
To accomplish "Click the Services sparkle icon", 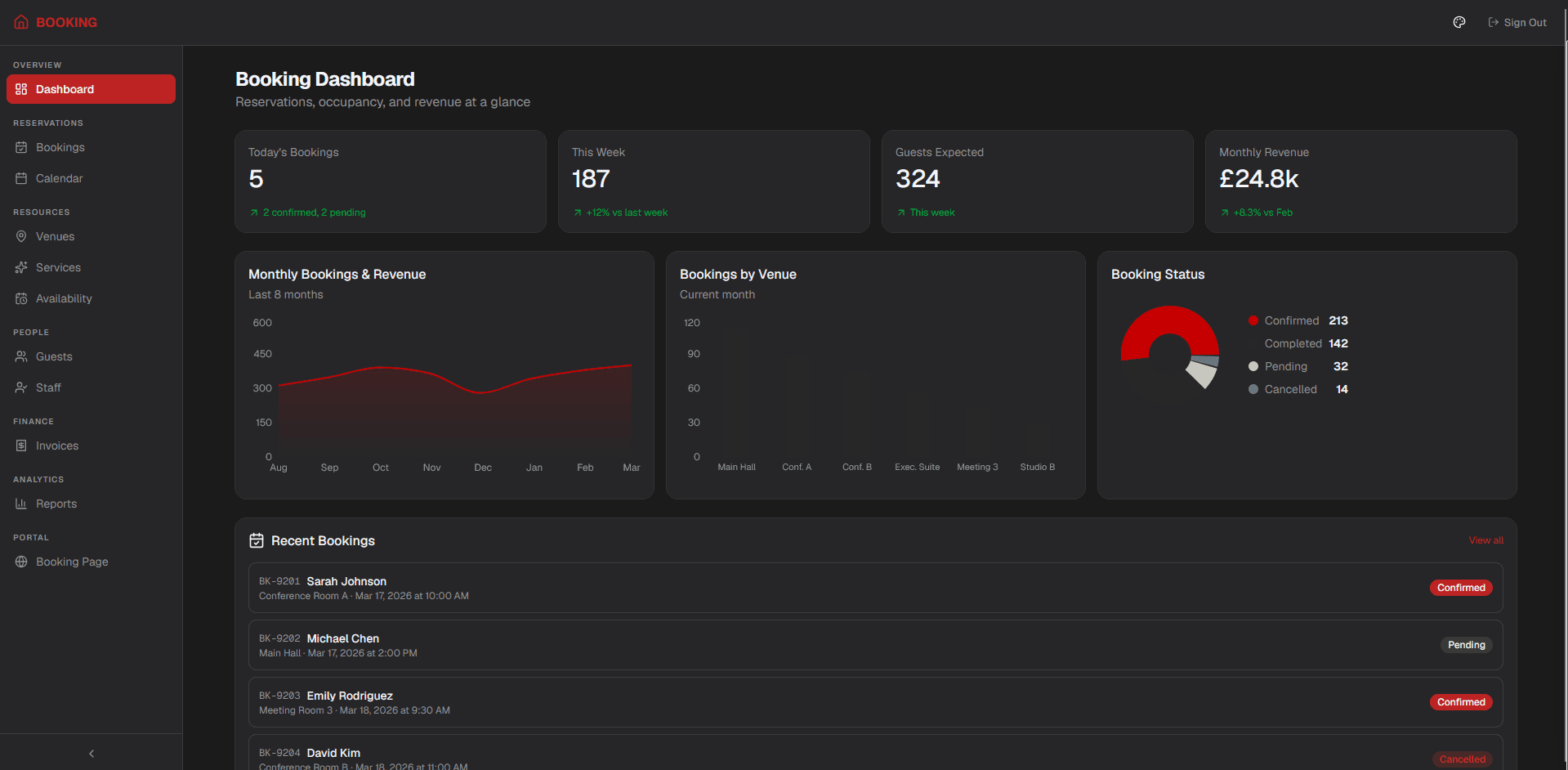I will tap(21, 267).
